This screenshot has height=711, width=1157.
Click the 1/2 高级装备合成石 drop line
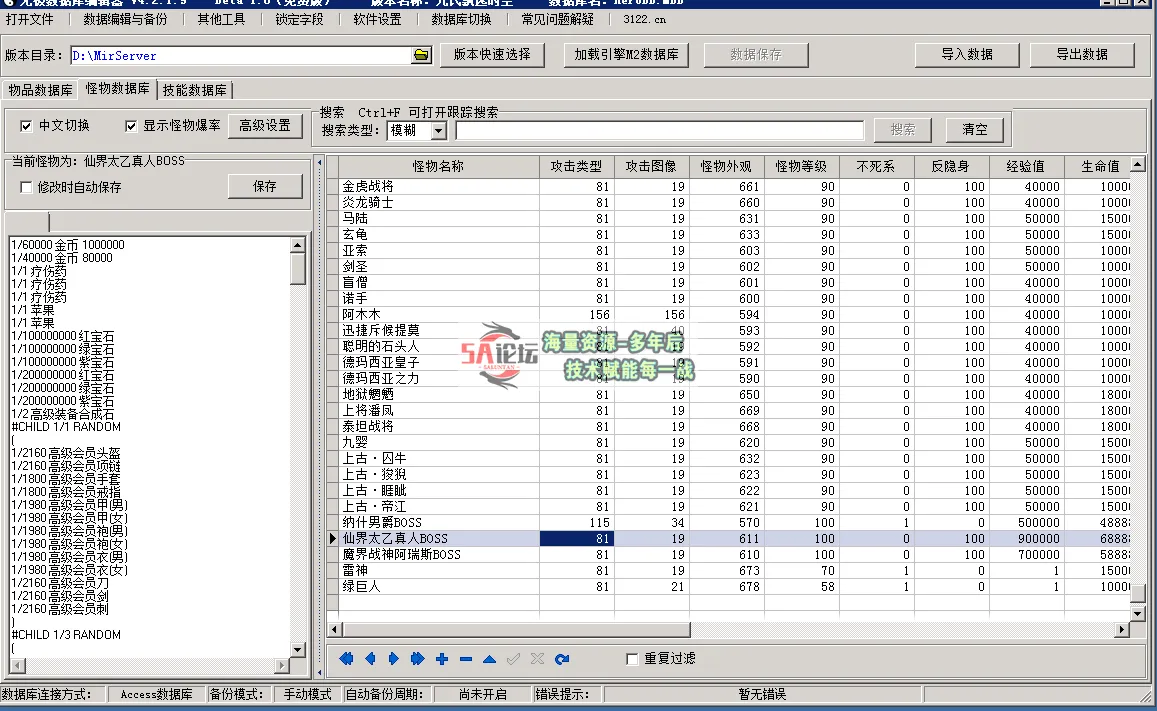[x=63, y=414]
